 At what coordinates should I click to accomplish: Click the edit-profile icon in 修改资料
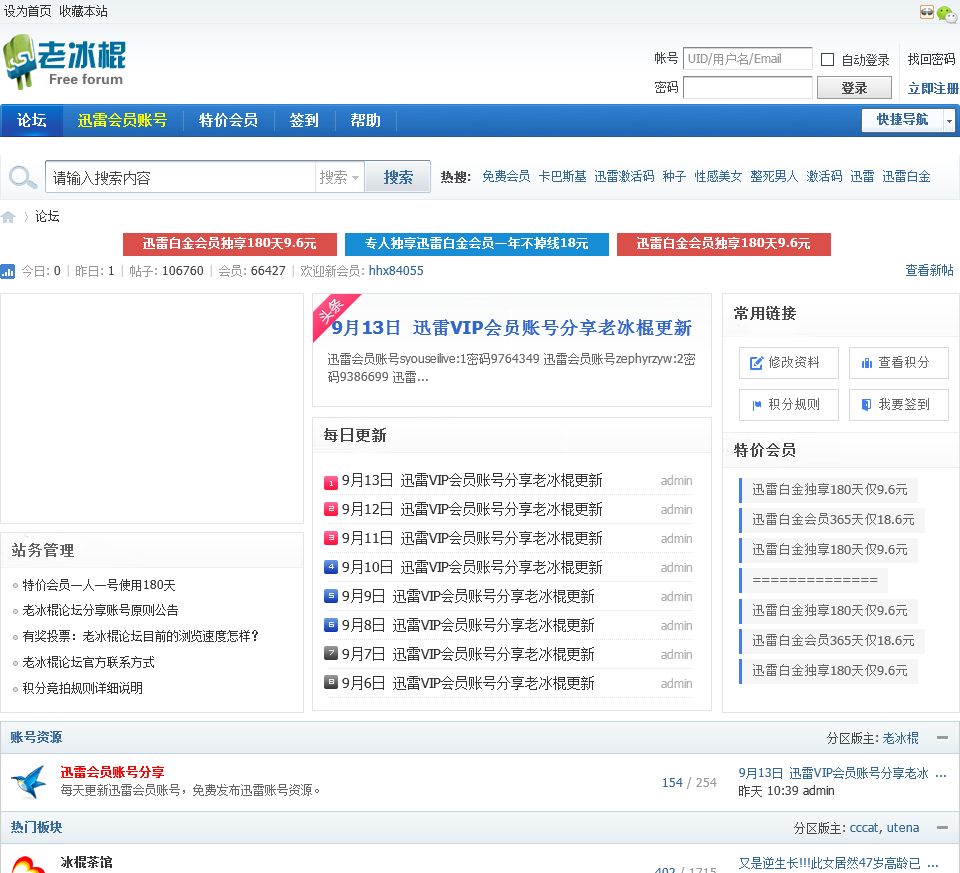tap(757, 363)
